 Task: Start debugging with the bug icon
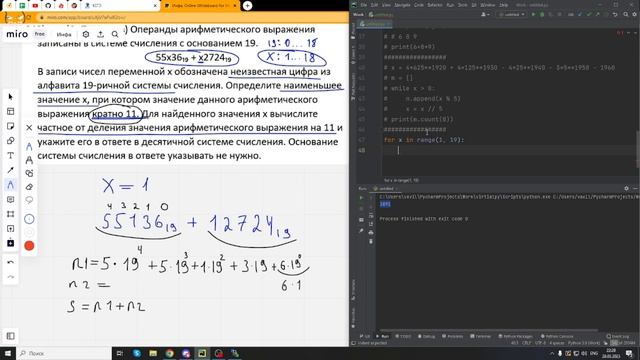542,14
